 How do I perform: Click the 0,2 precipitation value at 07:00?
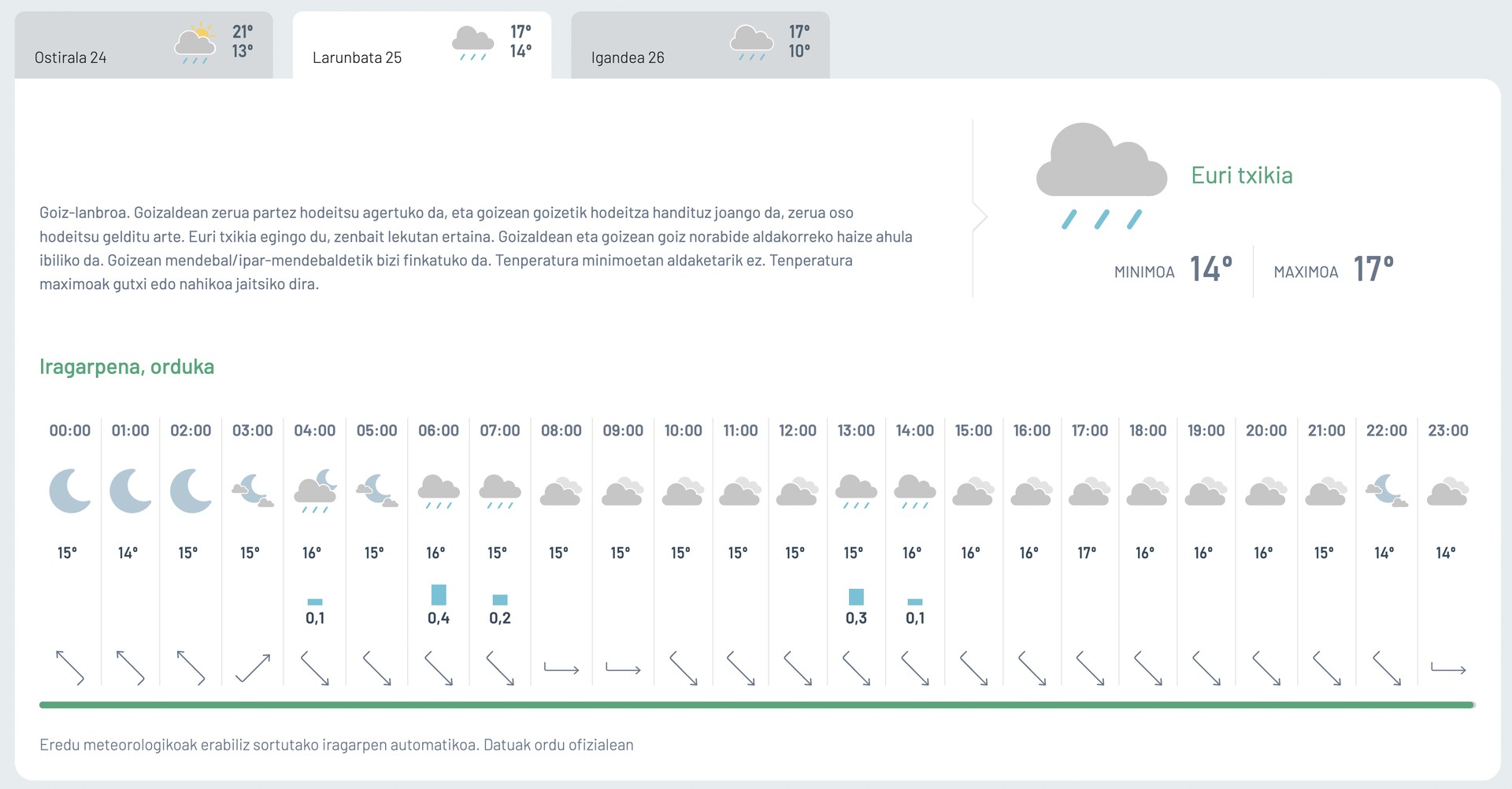click(x=500, y=618)
